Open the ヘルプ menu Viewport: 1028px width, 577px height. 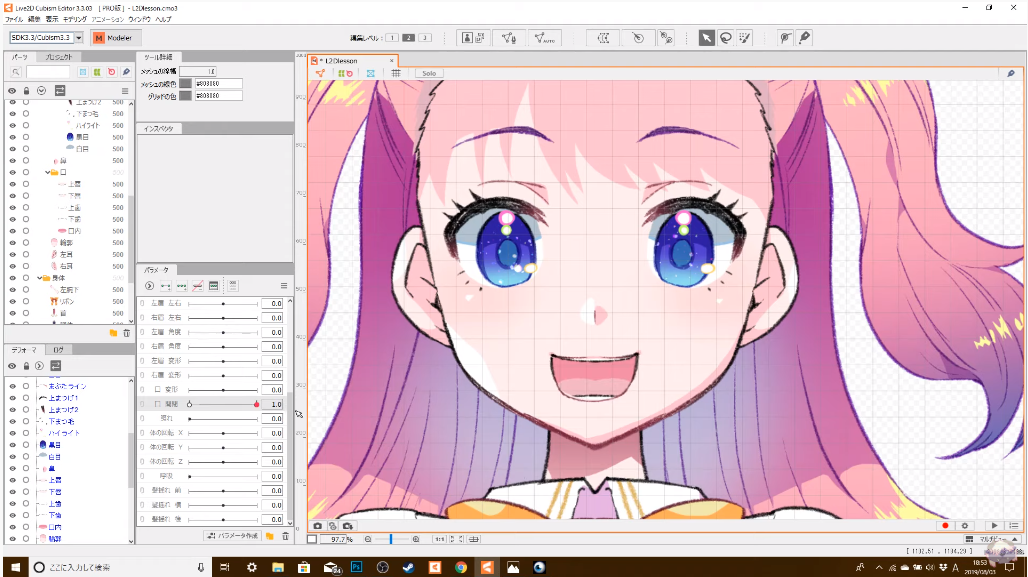pos(163,20)
